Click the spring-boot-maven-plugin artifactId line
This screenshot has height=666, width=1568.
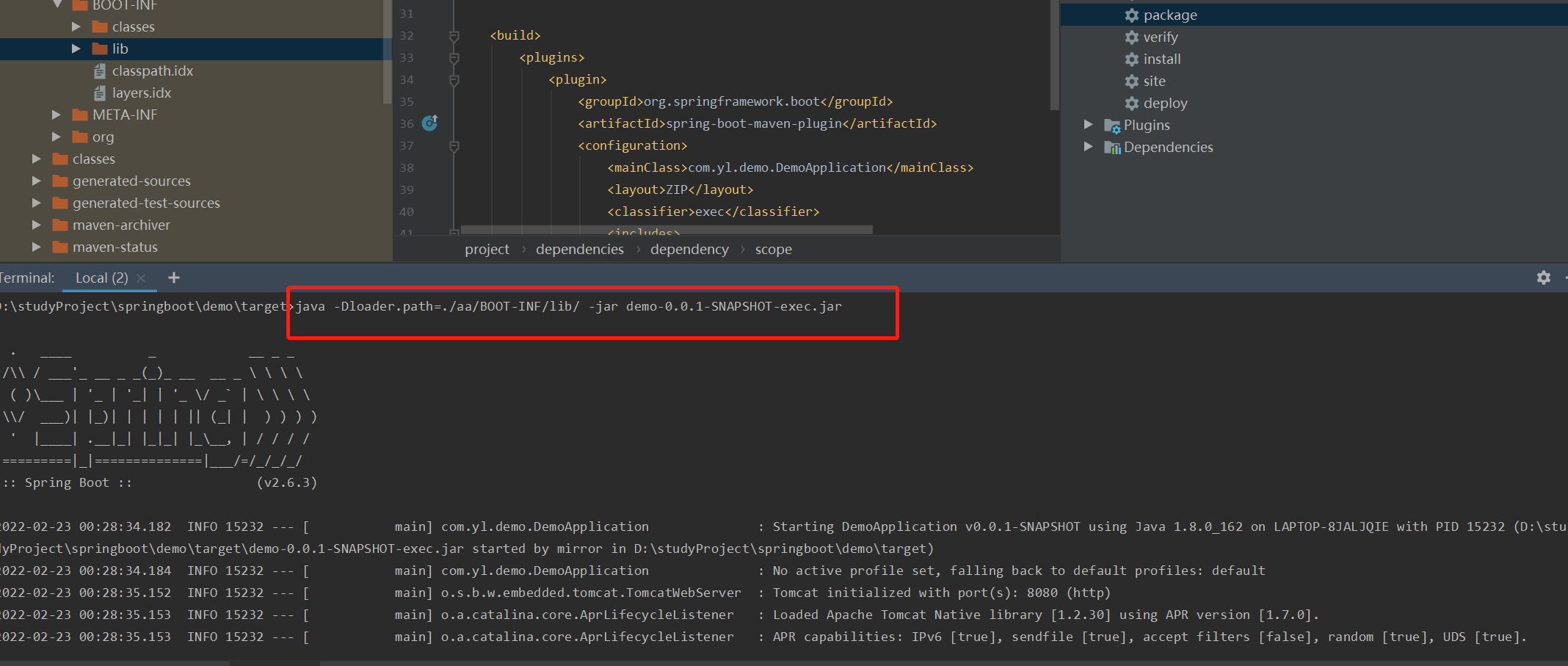[x=757, y=124]
